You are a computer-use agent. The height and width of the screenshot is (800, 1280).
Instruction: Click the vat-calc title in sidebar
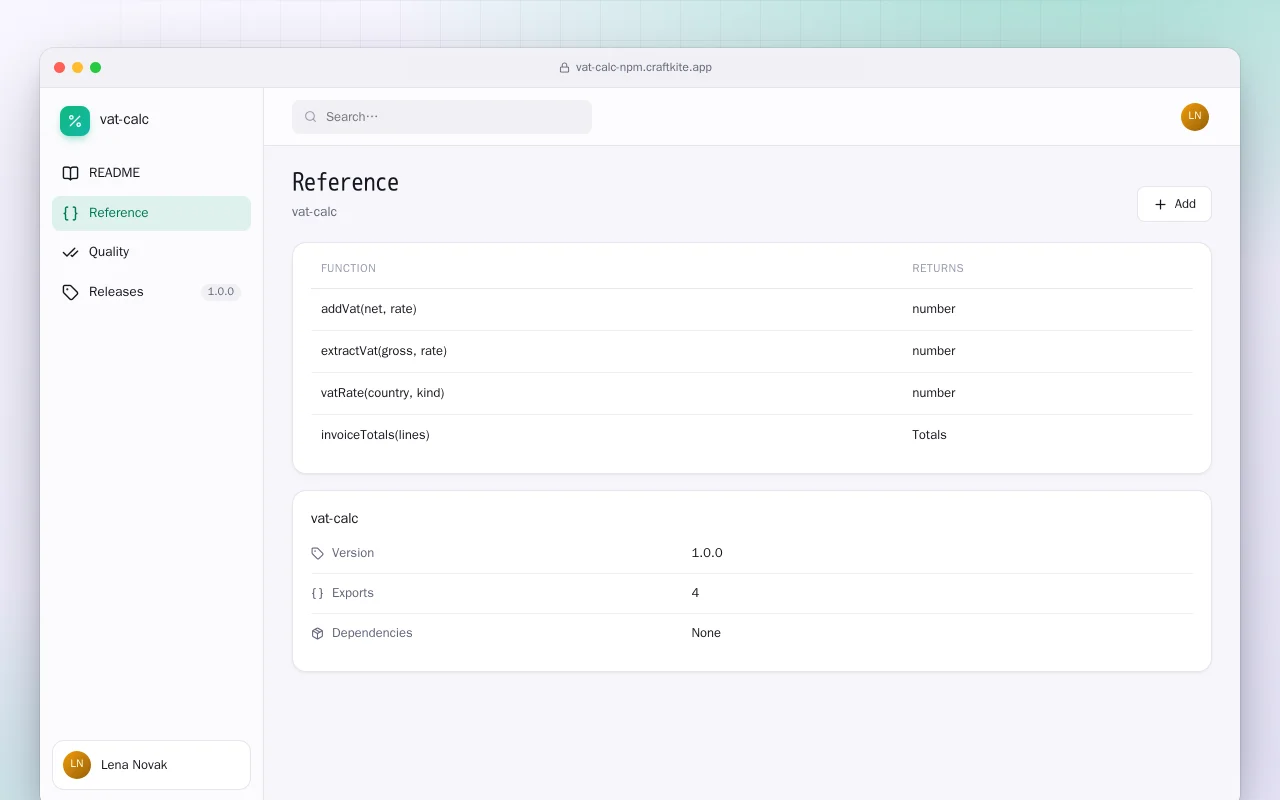coord(124,120)
